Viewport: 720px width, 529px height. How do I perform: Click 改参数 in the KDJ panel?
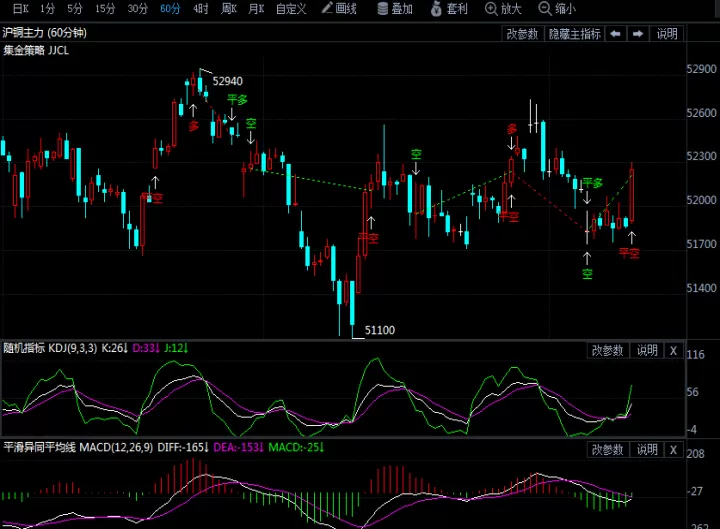(607, 350)
